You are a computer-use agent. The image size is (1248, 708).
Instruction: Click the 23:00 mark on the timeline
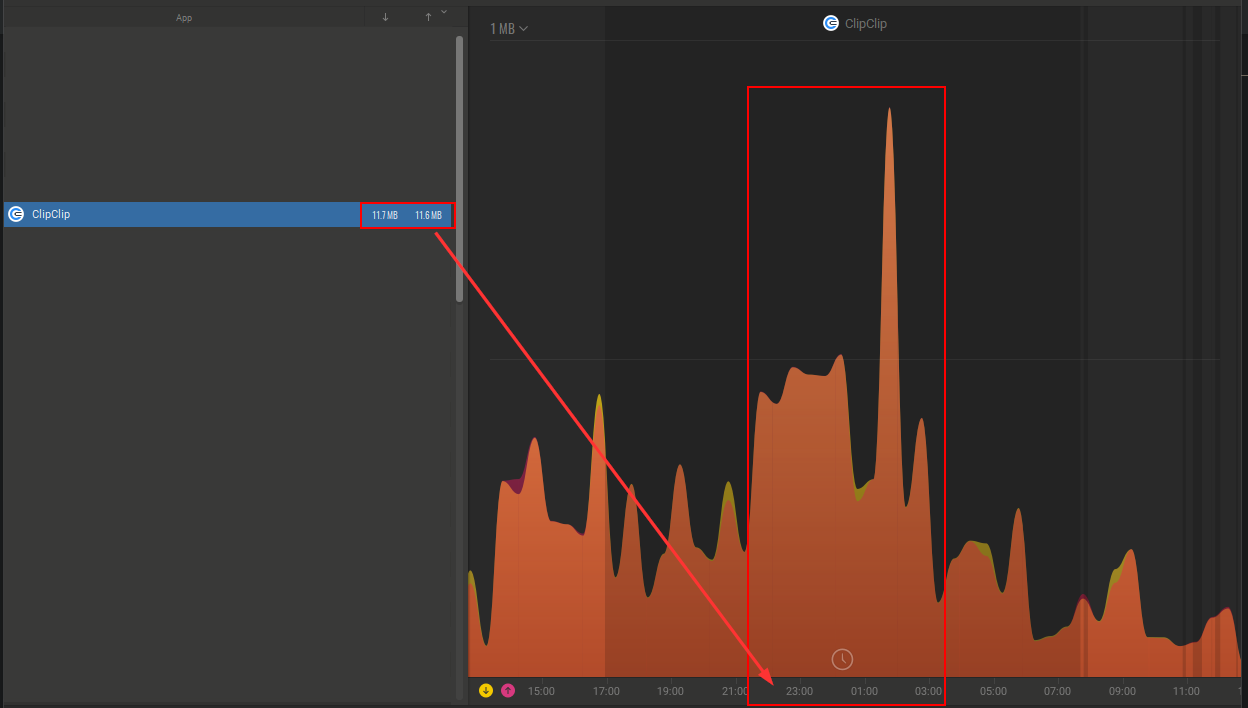coord(799,691)
